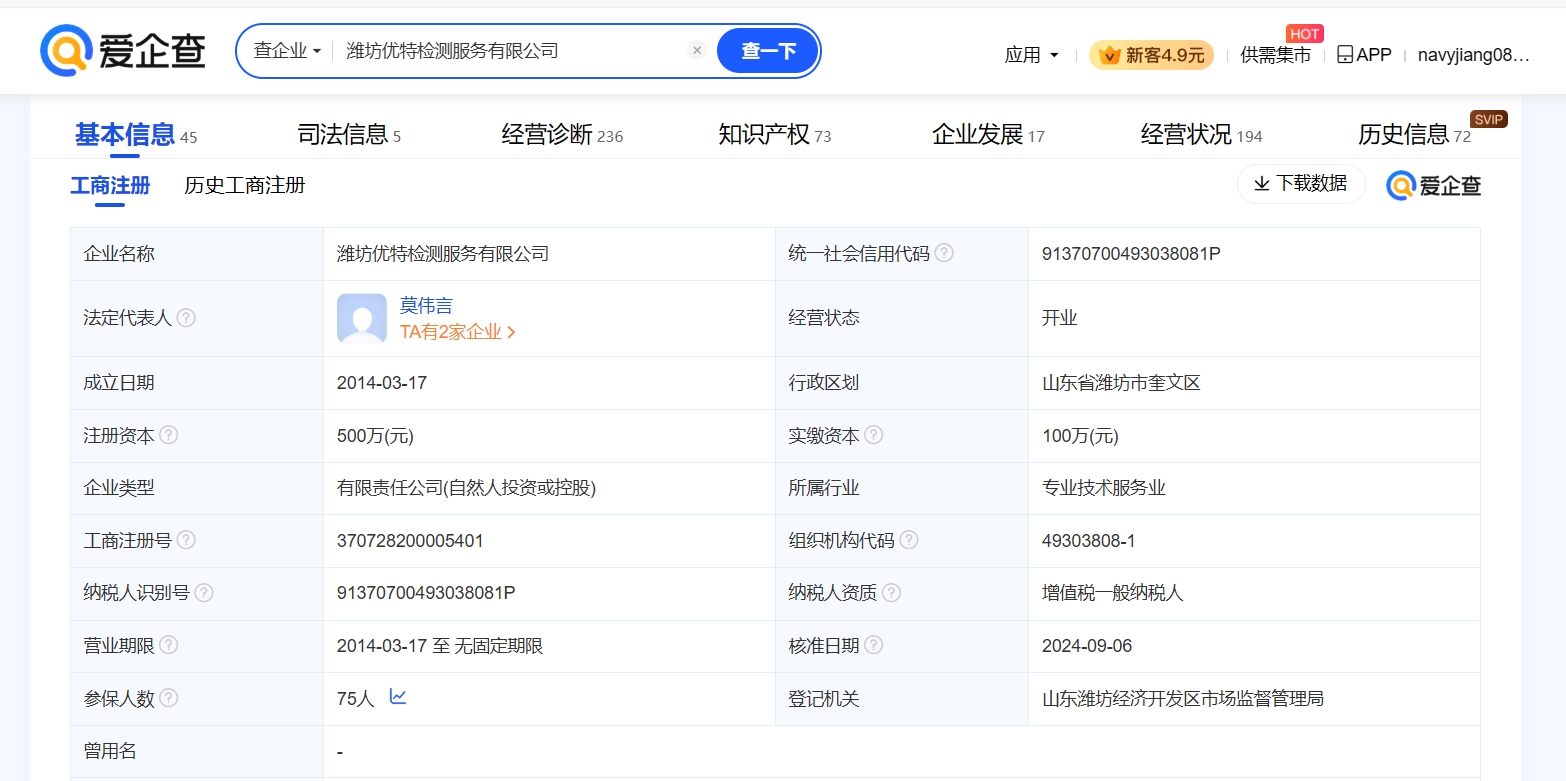Click help icon beside 实缴资本
Image resolution: width=1566 pixels, height=781 pixels.
pos(873,435)
